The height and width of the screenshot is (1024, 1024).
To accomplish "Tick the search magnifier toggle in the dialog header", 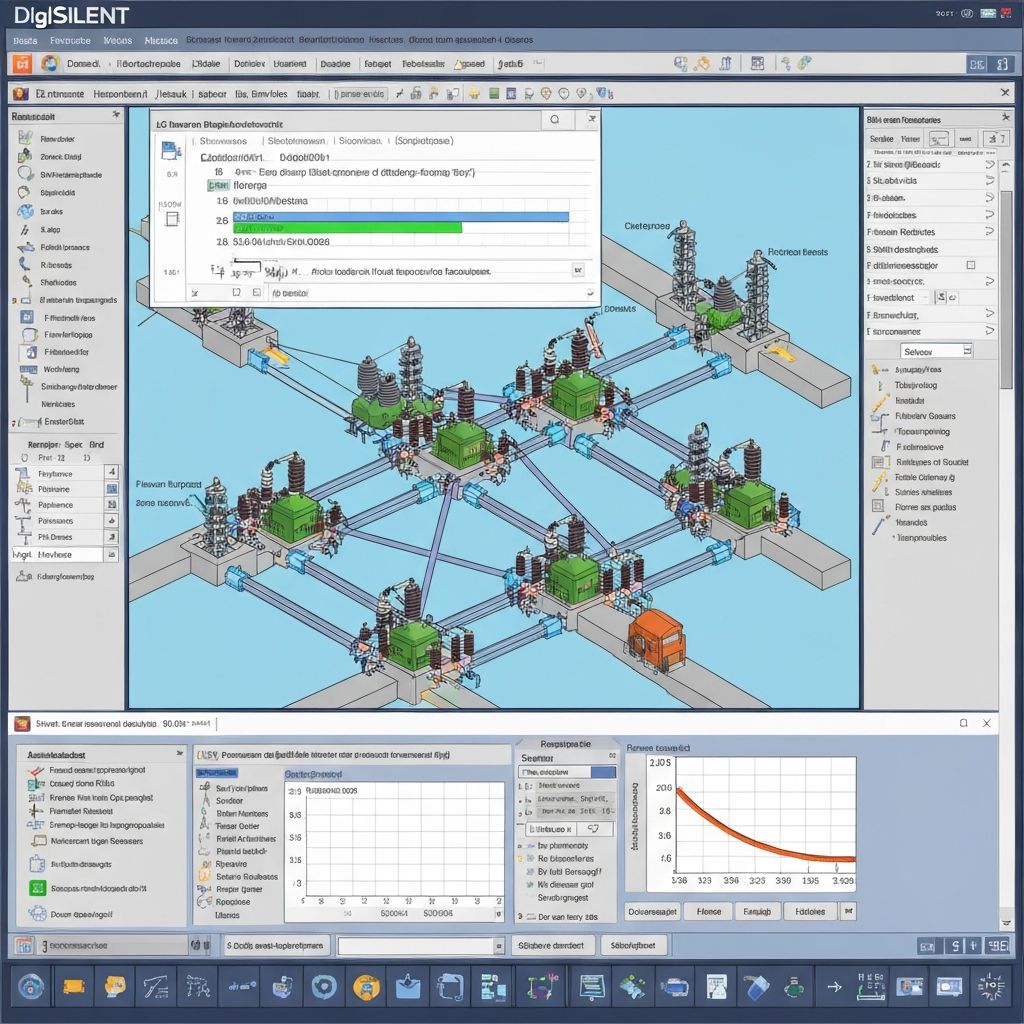I will point(555,120).
